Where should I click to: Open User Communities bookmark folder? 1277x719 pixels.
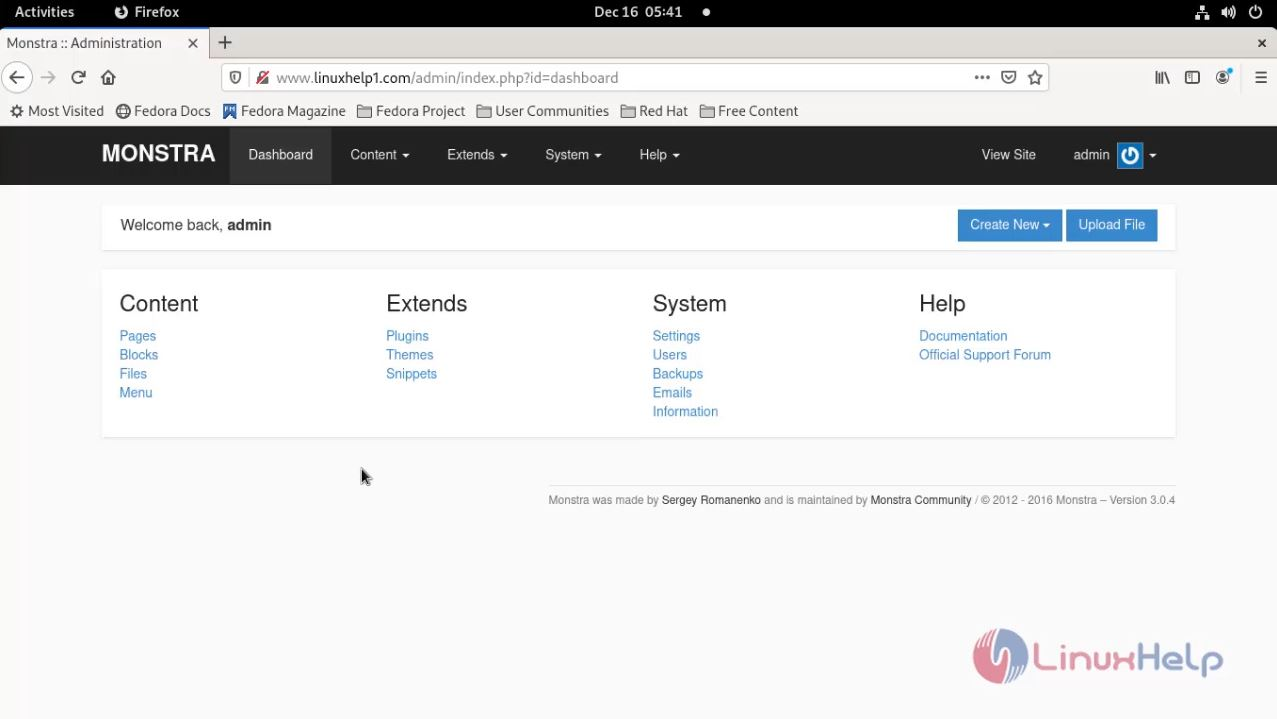pyautogui.click(x=543, y=111)
